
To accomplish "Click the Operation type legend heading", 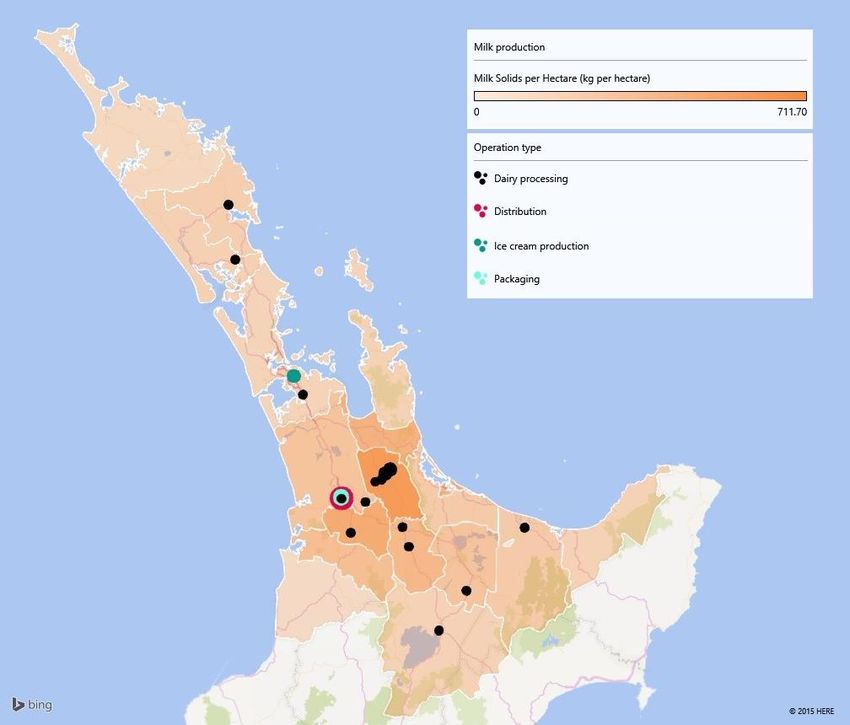I will click(x=507, y=147).
